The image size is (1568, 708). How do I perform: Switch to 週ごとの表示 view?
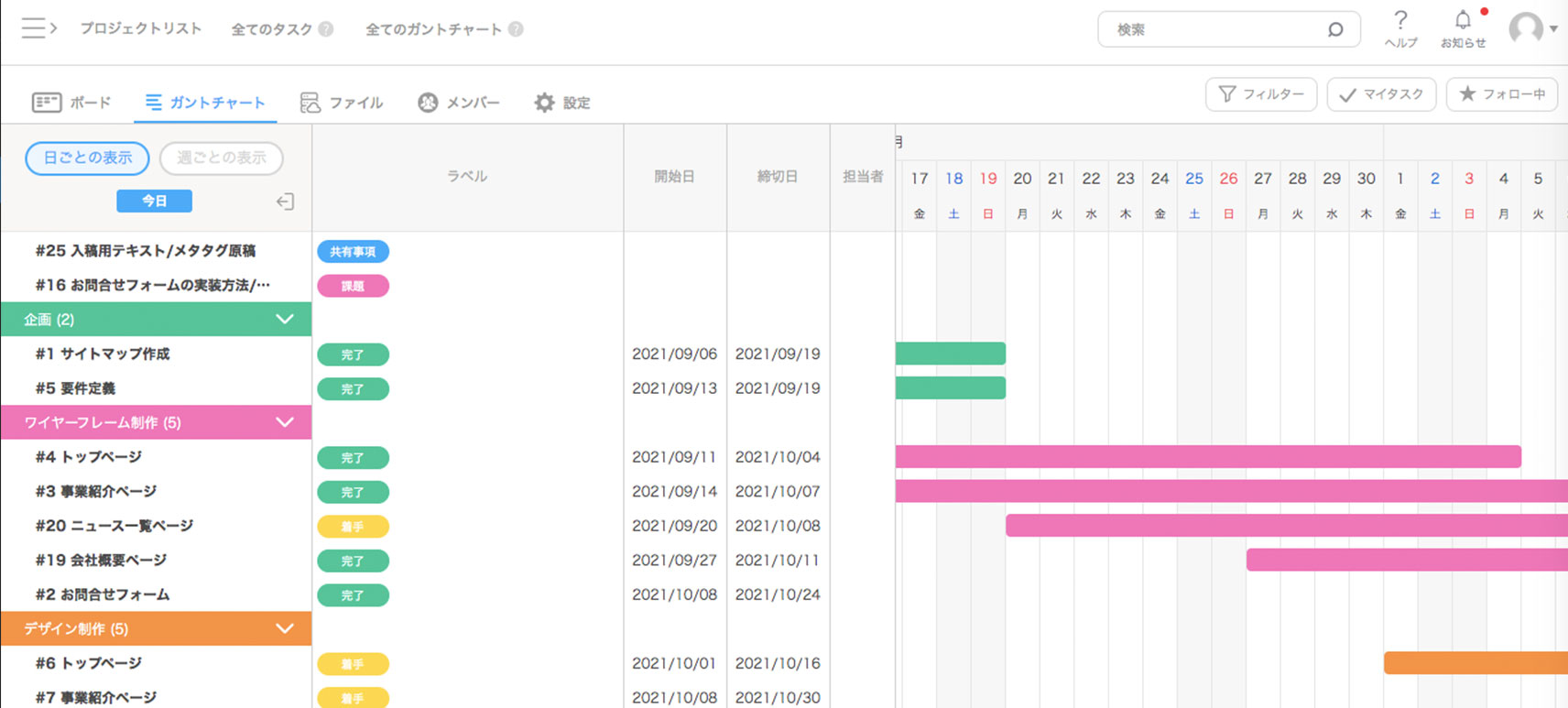(222, 158)
